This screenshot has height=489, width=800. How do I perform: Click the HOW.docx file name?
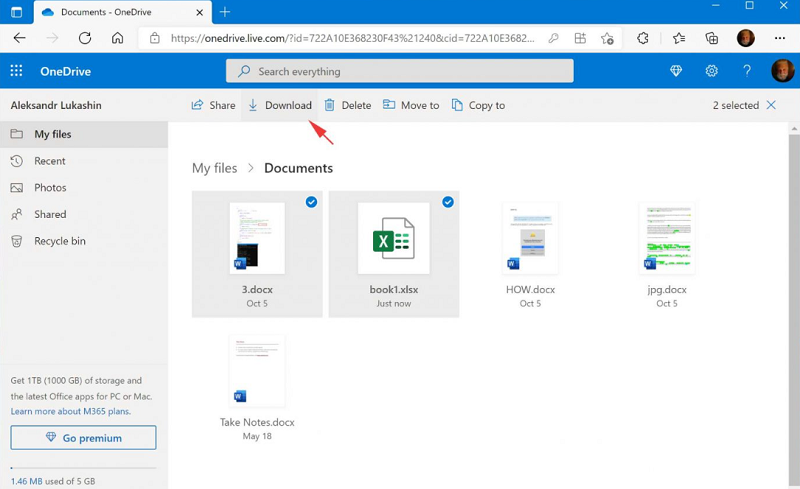click(530, 289)
